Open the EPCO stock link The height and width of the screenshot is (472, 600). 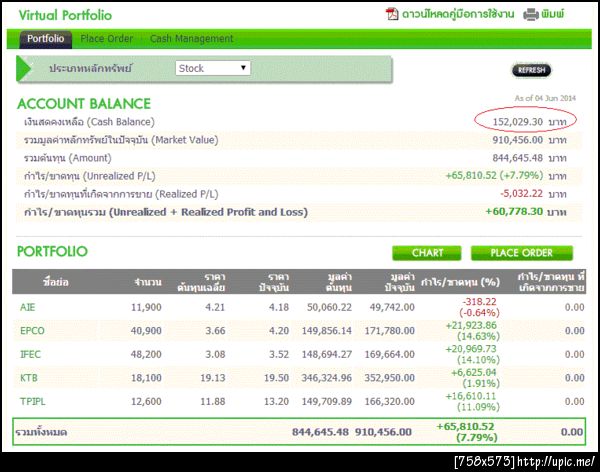coord(32,331)
